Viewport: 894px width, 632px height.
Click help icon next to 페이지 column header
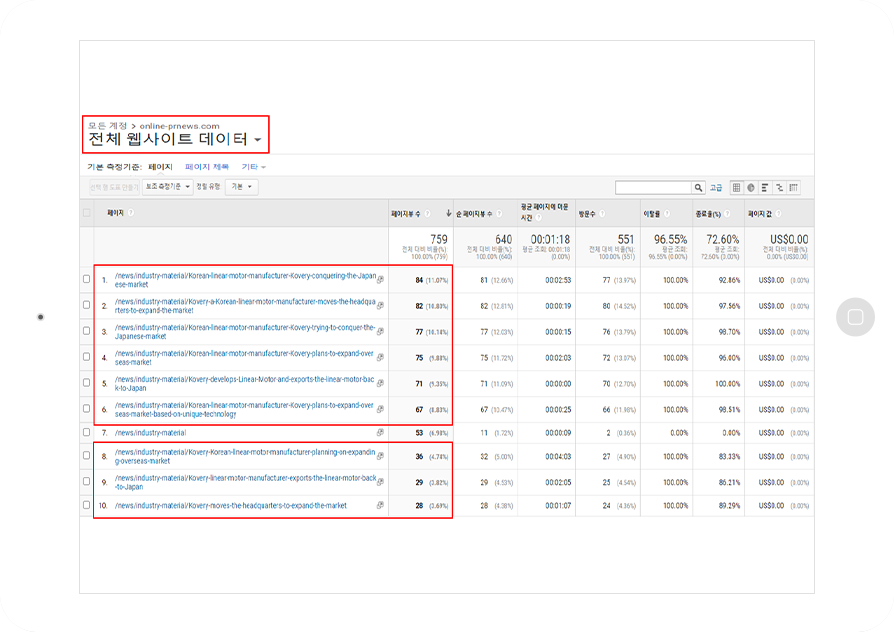[131, 213]
